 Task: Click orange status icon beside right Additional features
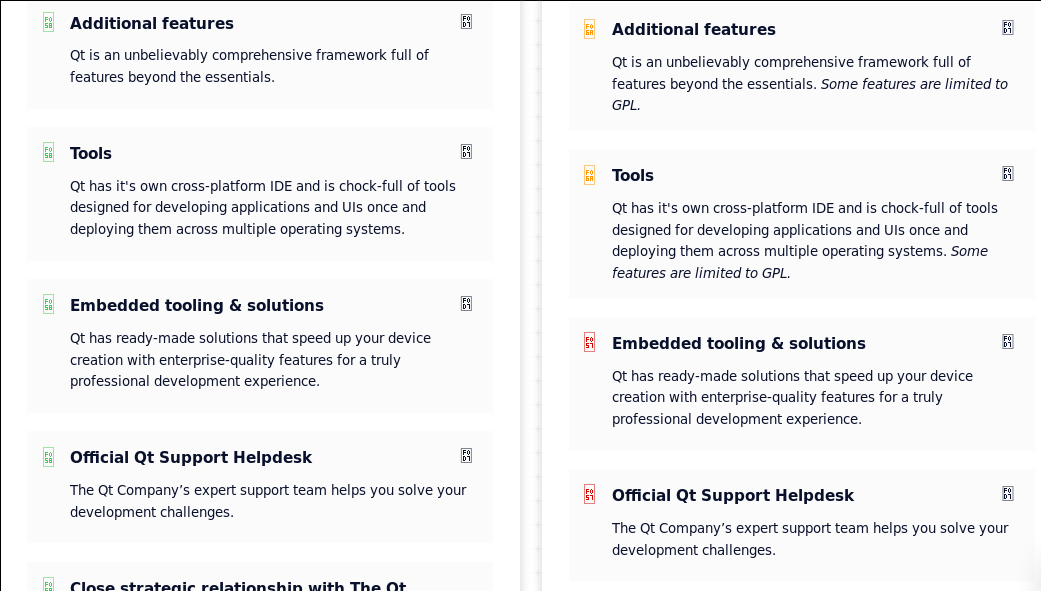(590, 29)
